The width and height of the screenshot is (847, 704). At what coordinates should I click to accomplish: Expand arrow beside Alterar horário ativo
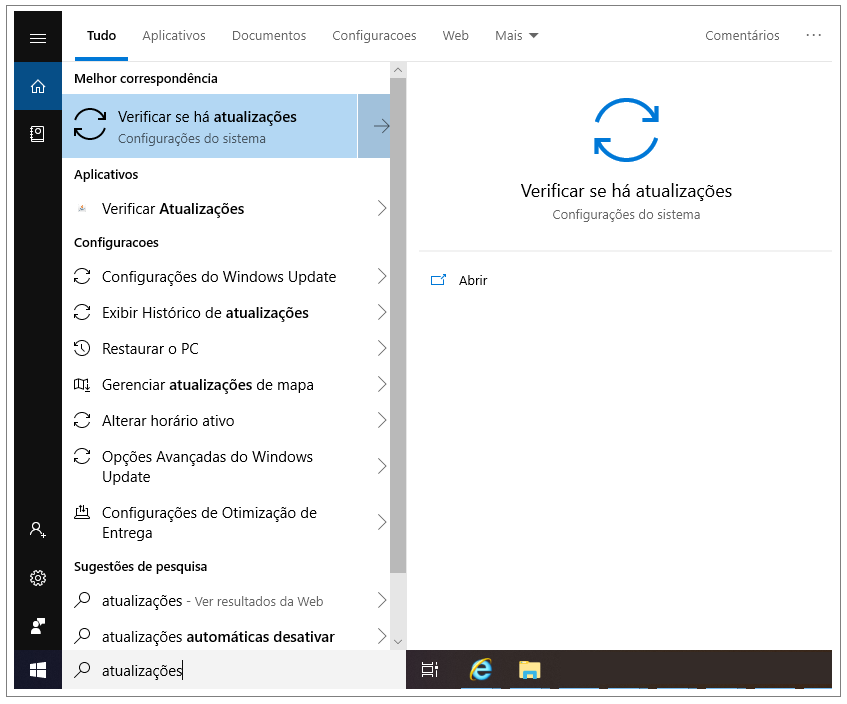[381, 421]
